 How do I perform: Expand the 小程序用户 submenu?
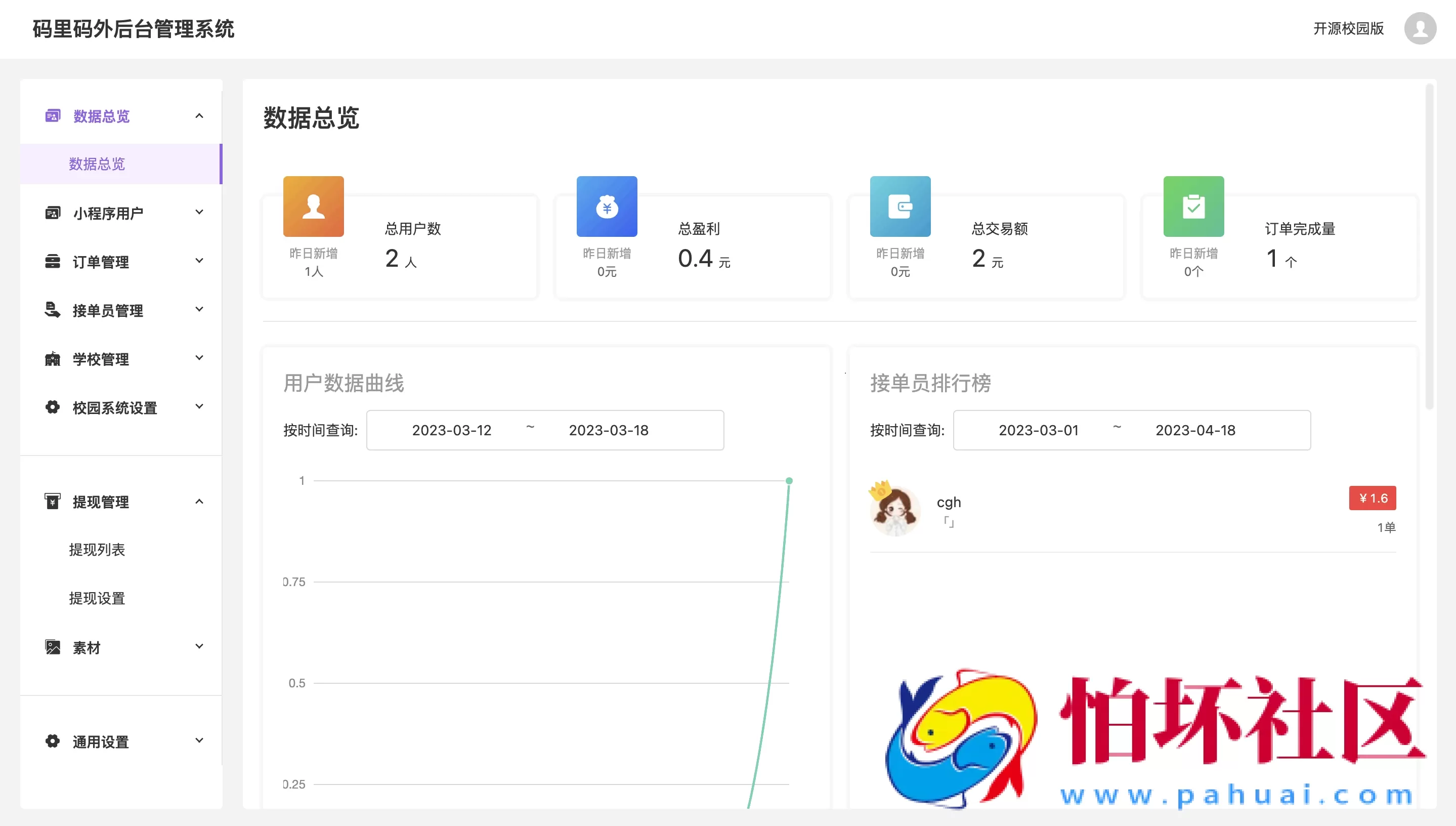(199, 213)
